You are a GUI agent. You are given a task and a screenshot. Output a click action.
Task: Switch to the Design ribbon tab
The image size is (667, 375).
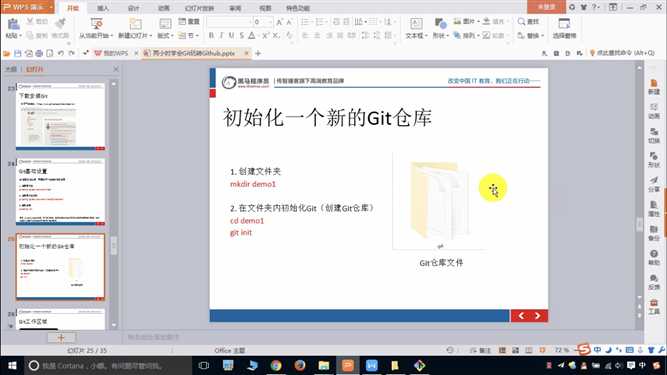[134, 8]
